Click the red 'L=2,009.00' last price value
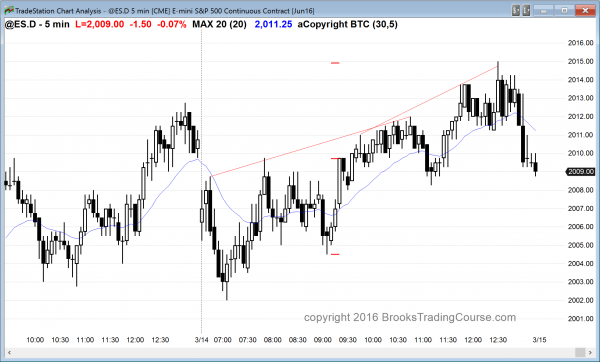The image size is (600, 362). click(x=99, y=24)
